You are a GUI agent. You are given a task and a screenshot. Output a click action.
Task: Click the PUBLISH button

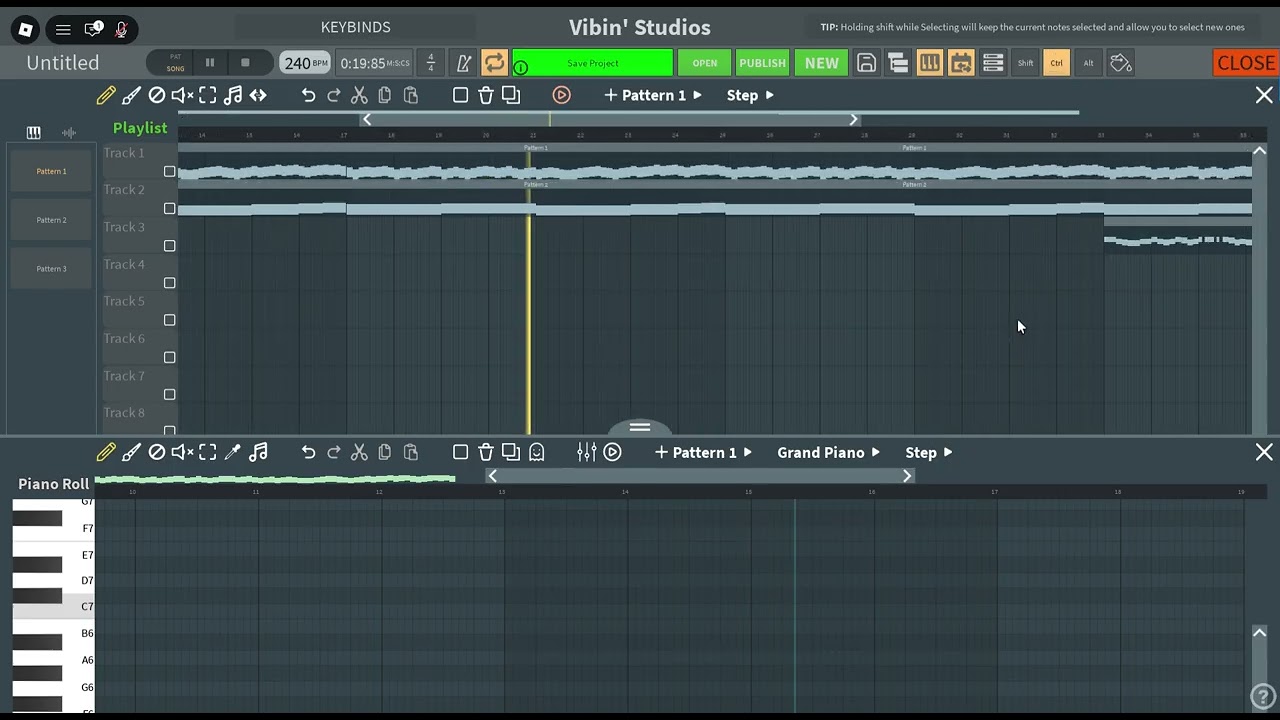(762, 63)
